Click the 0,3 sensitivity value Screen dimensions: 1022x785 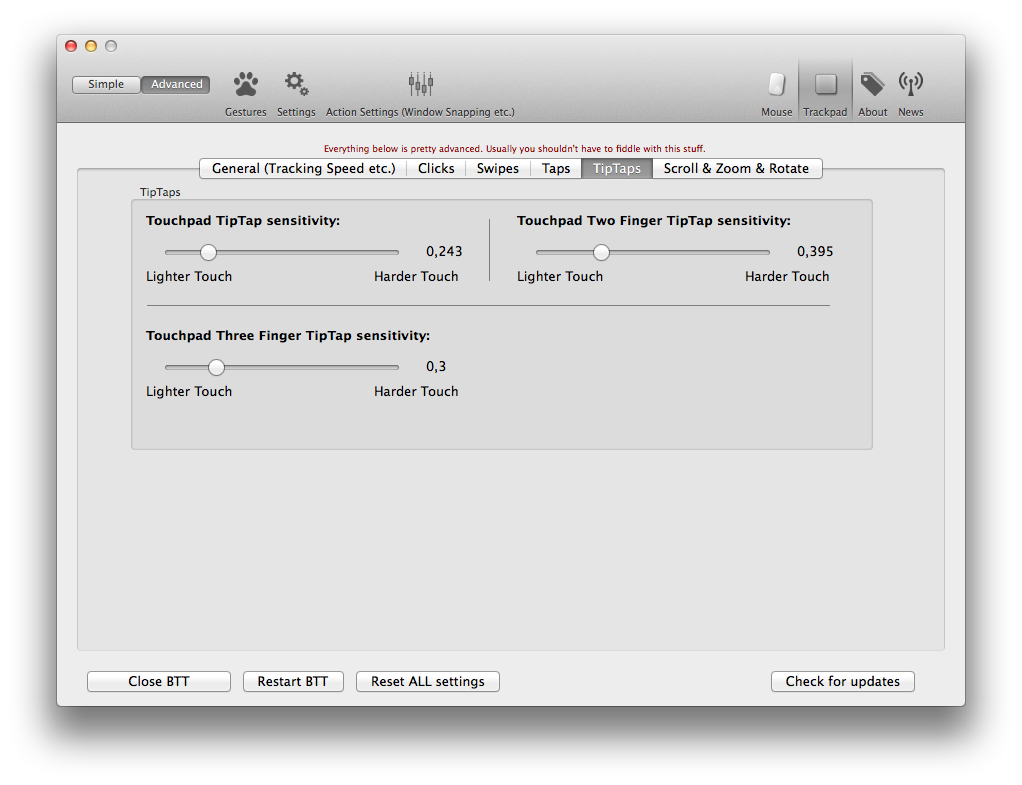click(x=436, y=366)
